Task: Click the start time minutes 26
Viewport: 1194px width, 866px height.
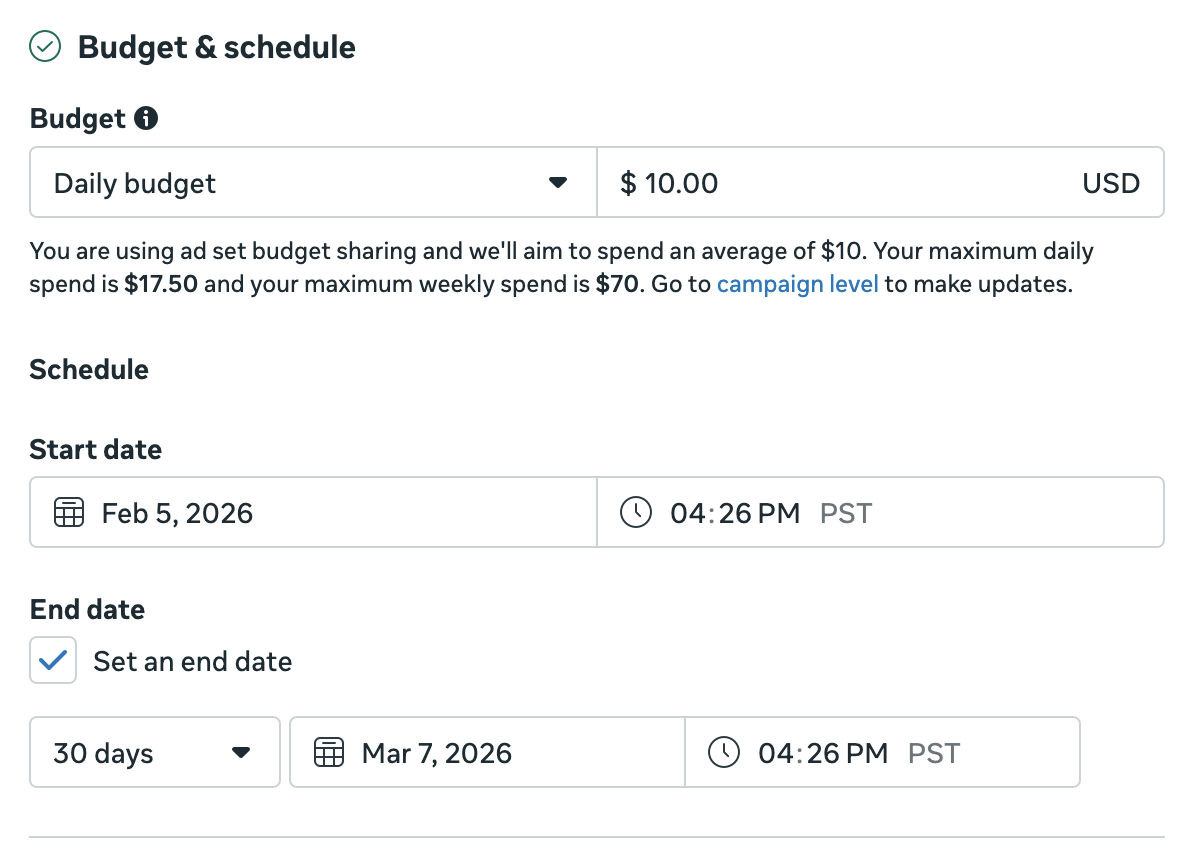Action: [x=724, y=514]
